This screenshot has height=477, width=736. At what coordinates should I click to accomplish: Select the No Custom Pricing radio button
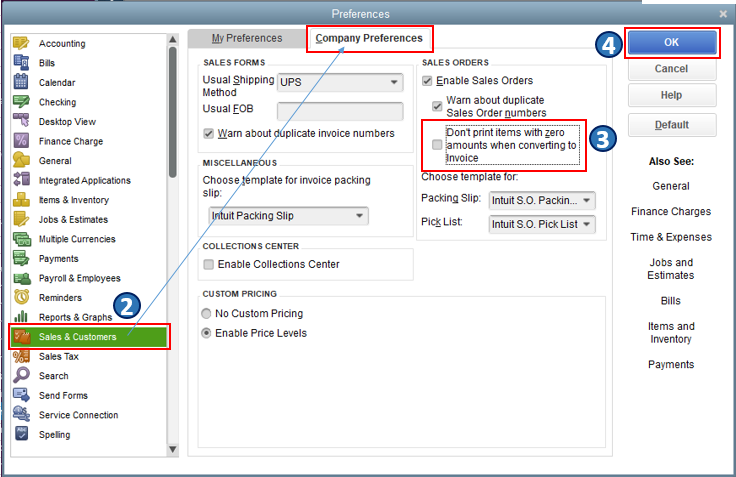[206, 313]
